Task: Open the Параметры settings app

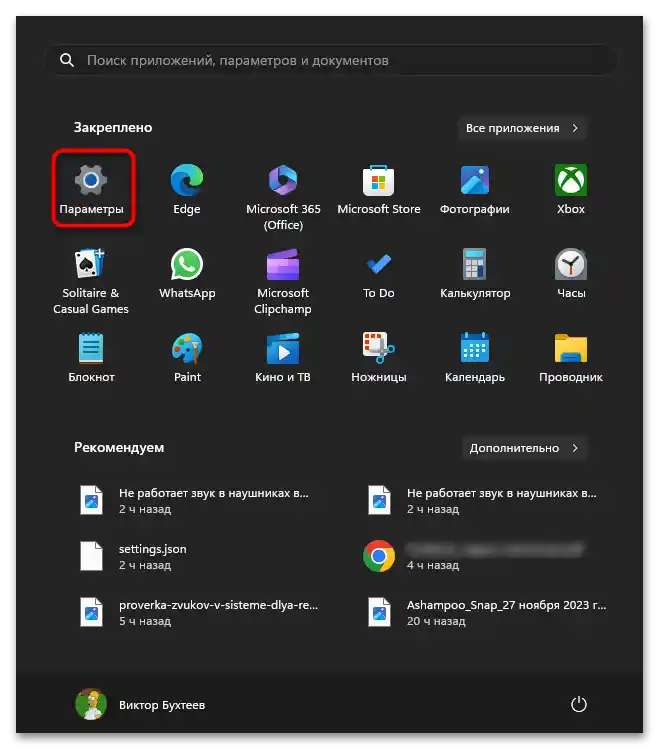Action: (91, 189)
